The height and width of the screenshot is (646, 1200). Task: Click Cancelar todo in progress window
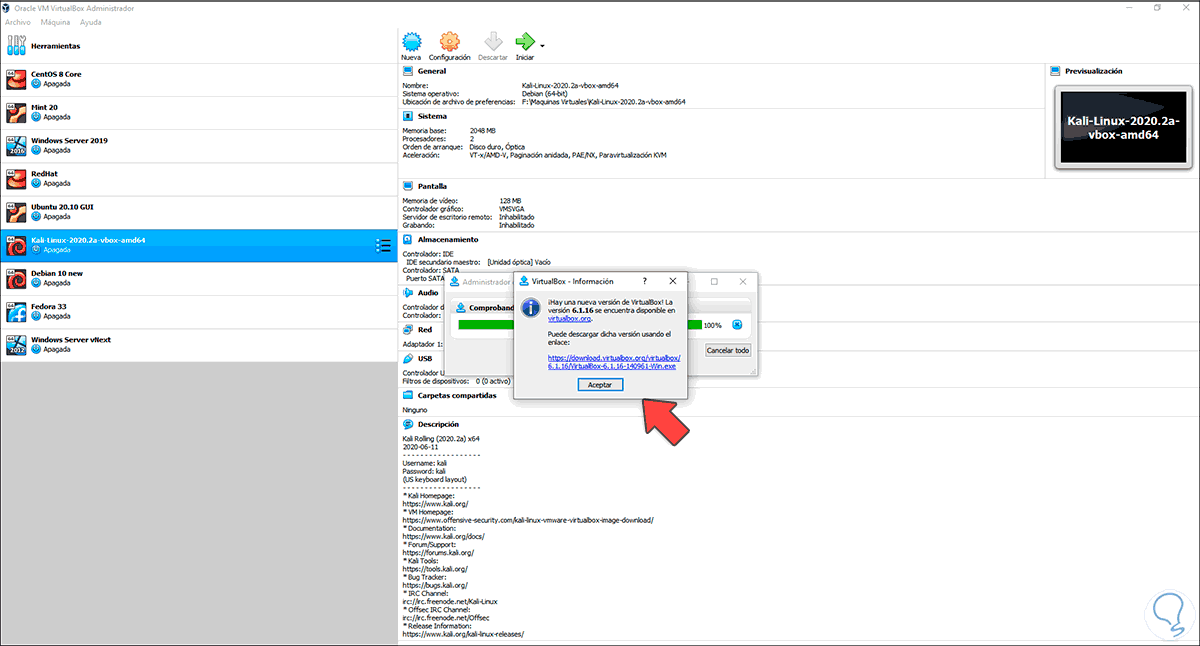point(728,350)
